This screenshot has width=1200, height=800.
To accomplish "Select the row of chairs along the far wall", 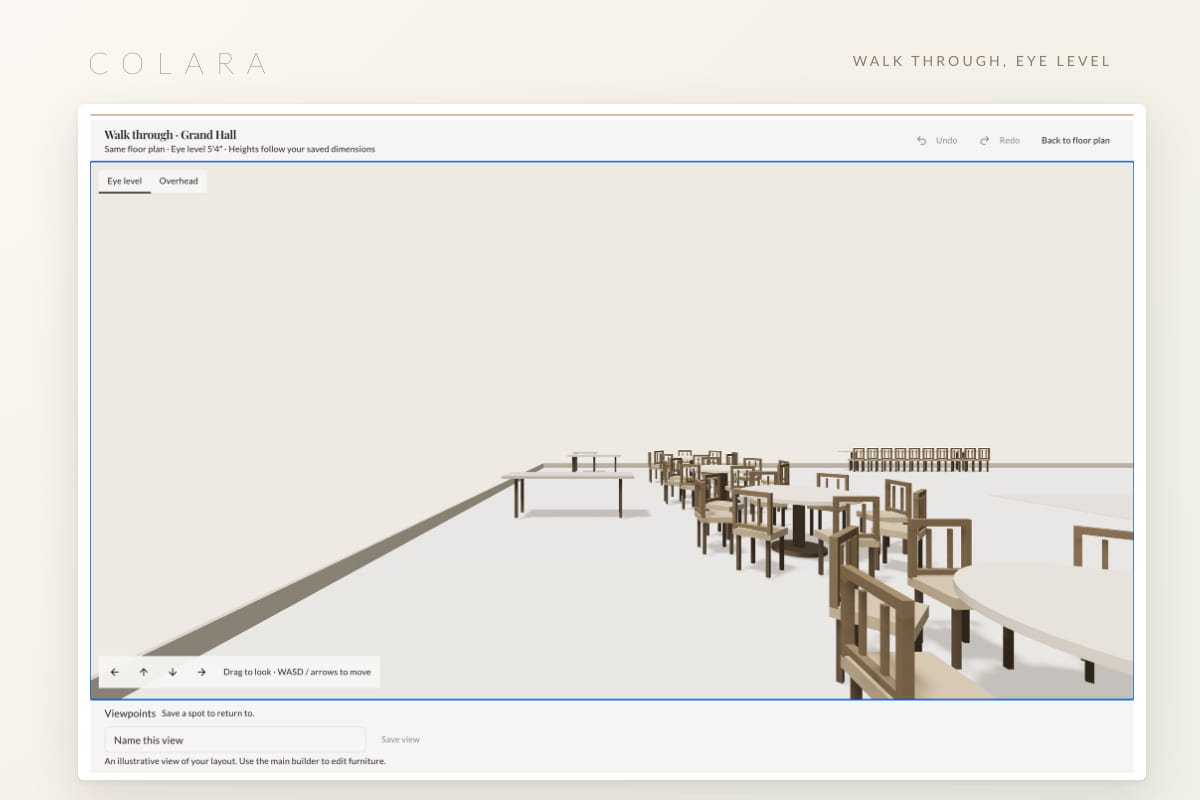I will [x=920, y=459].
